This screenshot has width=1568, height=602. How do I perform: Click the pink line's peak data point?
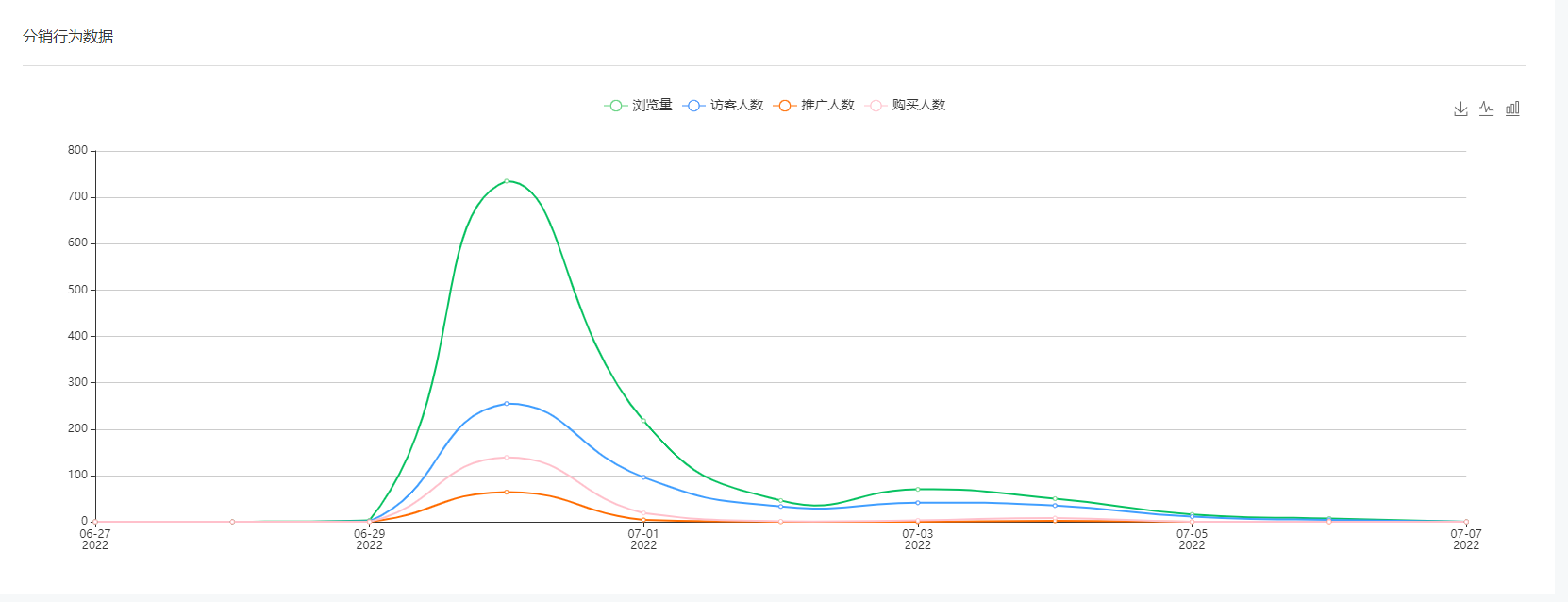pyautogui.click(x=507, y=458)
